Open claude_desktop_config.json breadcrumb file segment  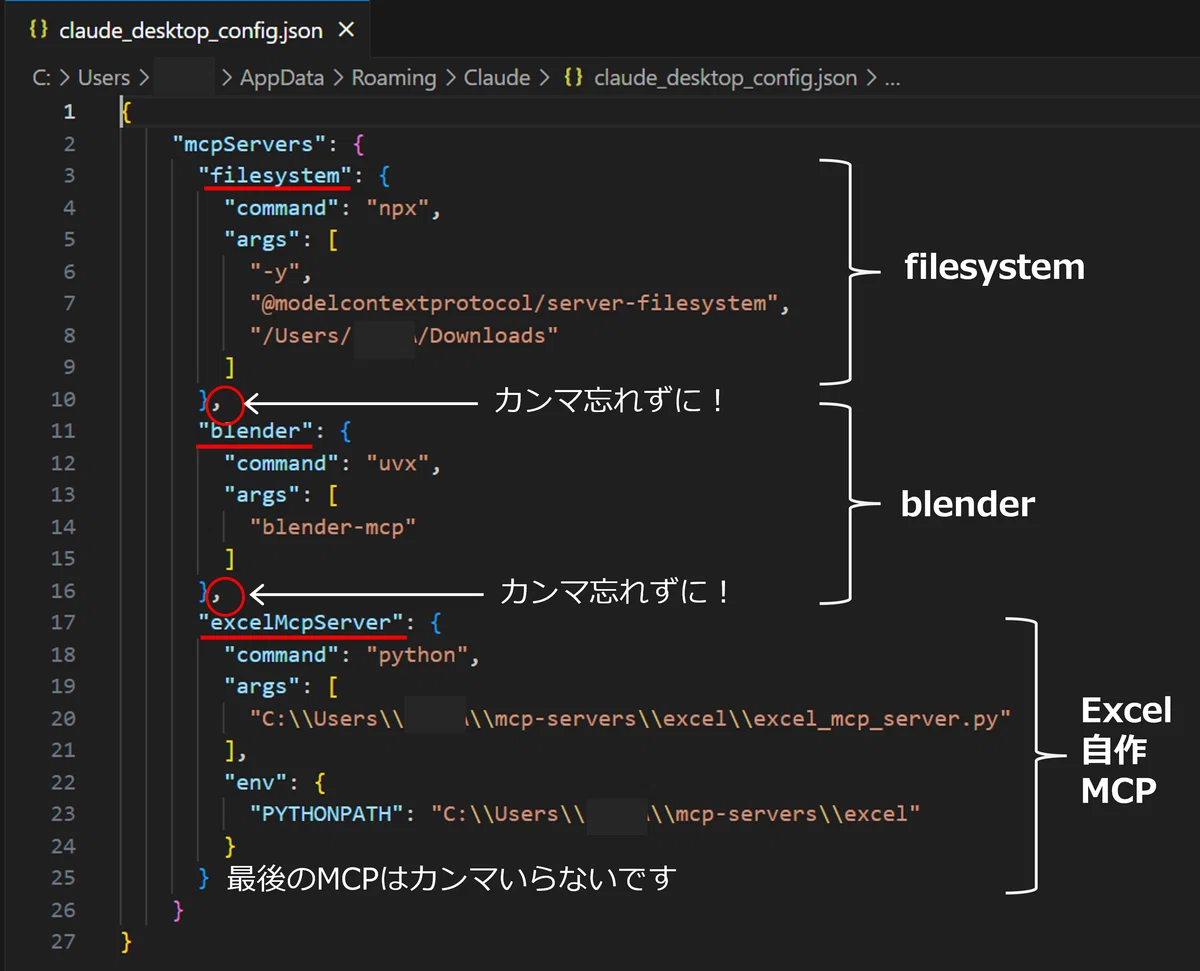click(x=725, y=78)
